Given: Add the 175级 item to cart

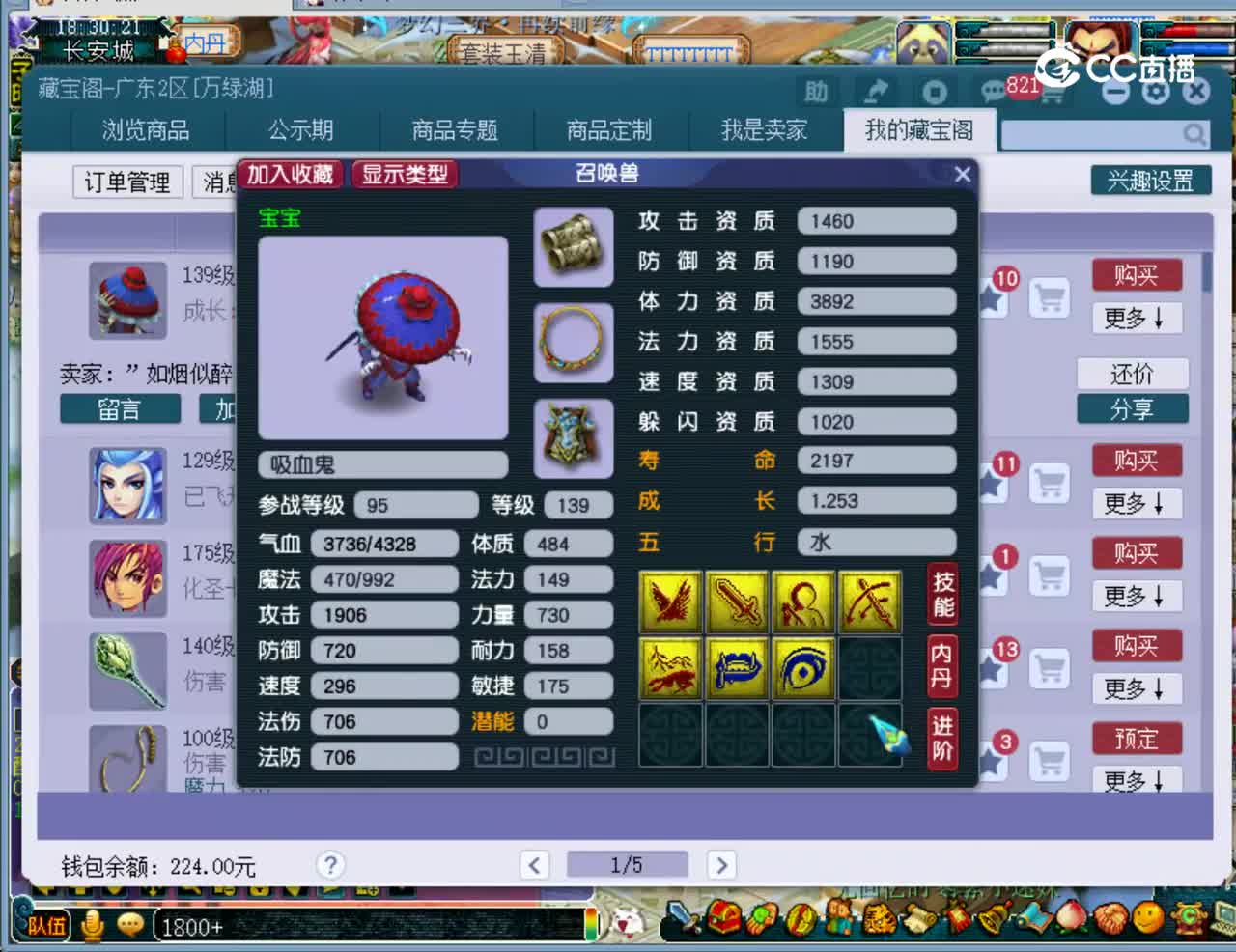Looking at the screenshot, I should click(x=1049, y=575).
